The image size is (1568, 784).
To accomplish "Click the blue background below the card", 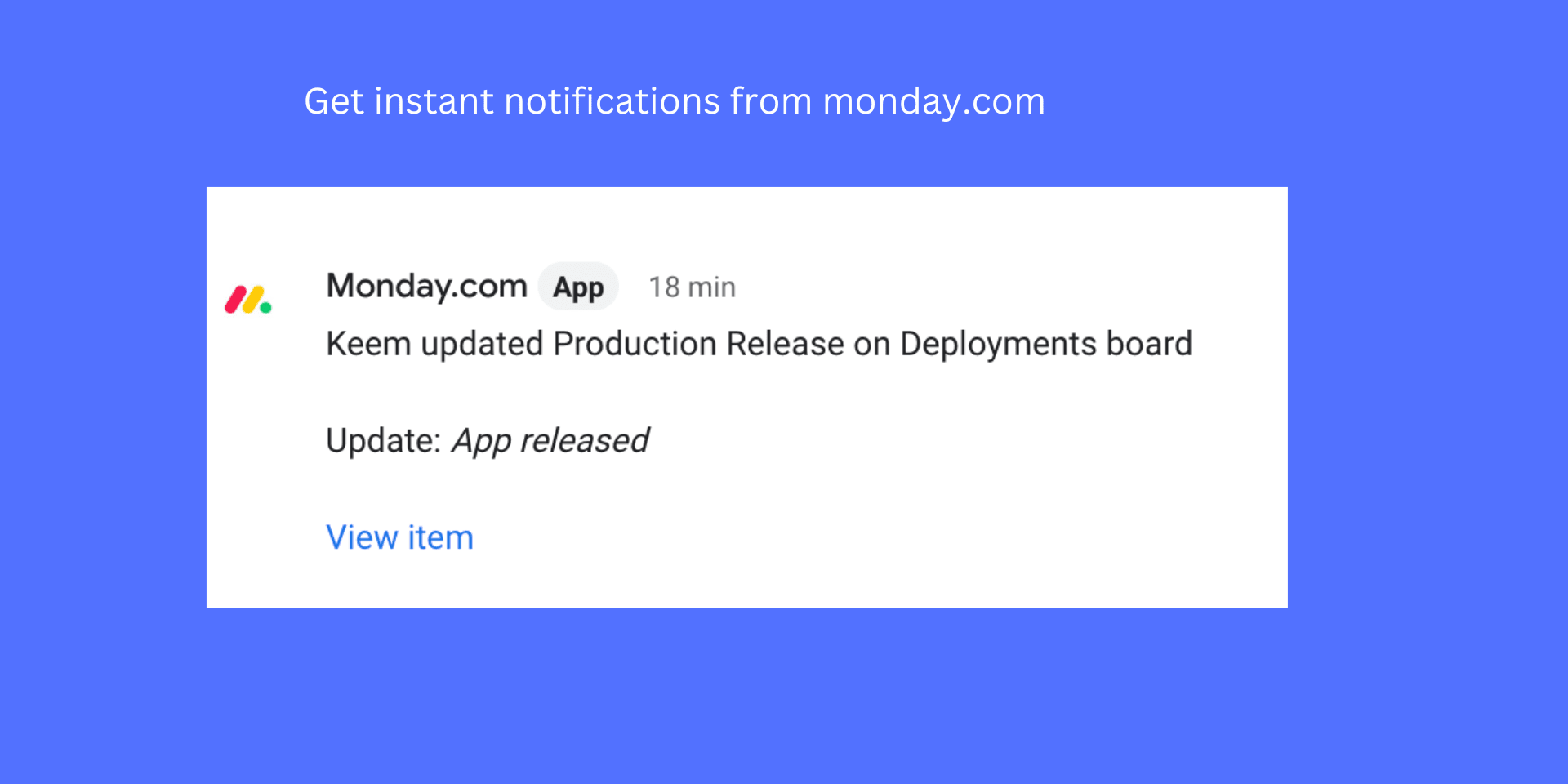I will [784, 694].
